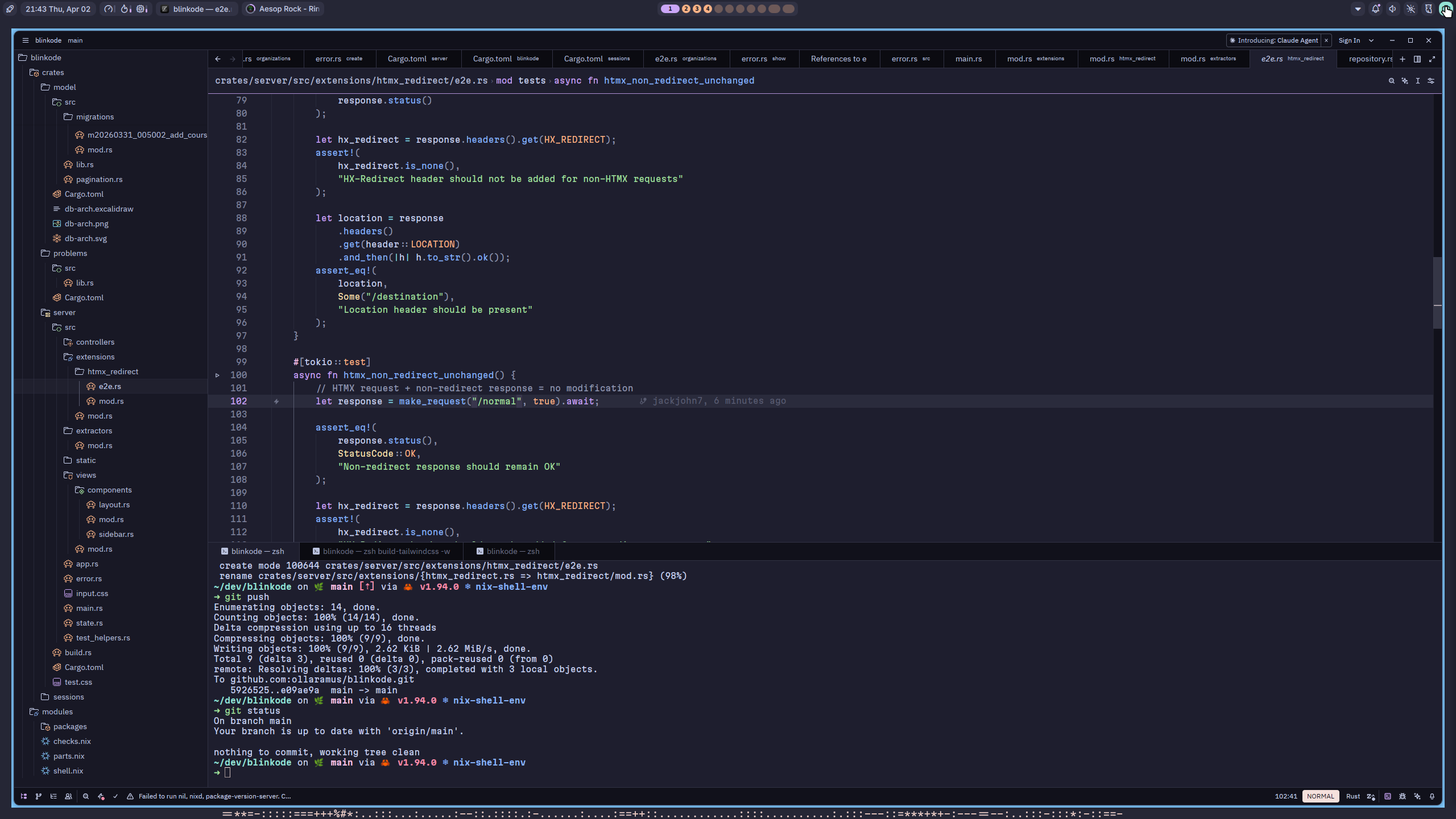Click the editor vertical scrollbar thumb

[x=1437, y=293]
